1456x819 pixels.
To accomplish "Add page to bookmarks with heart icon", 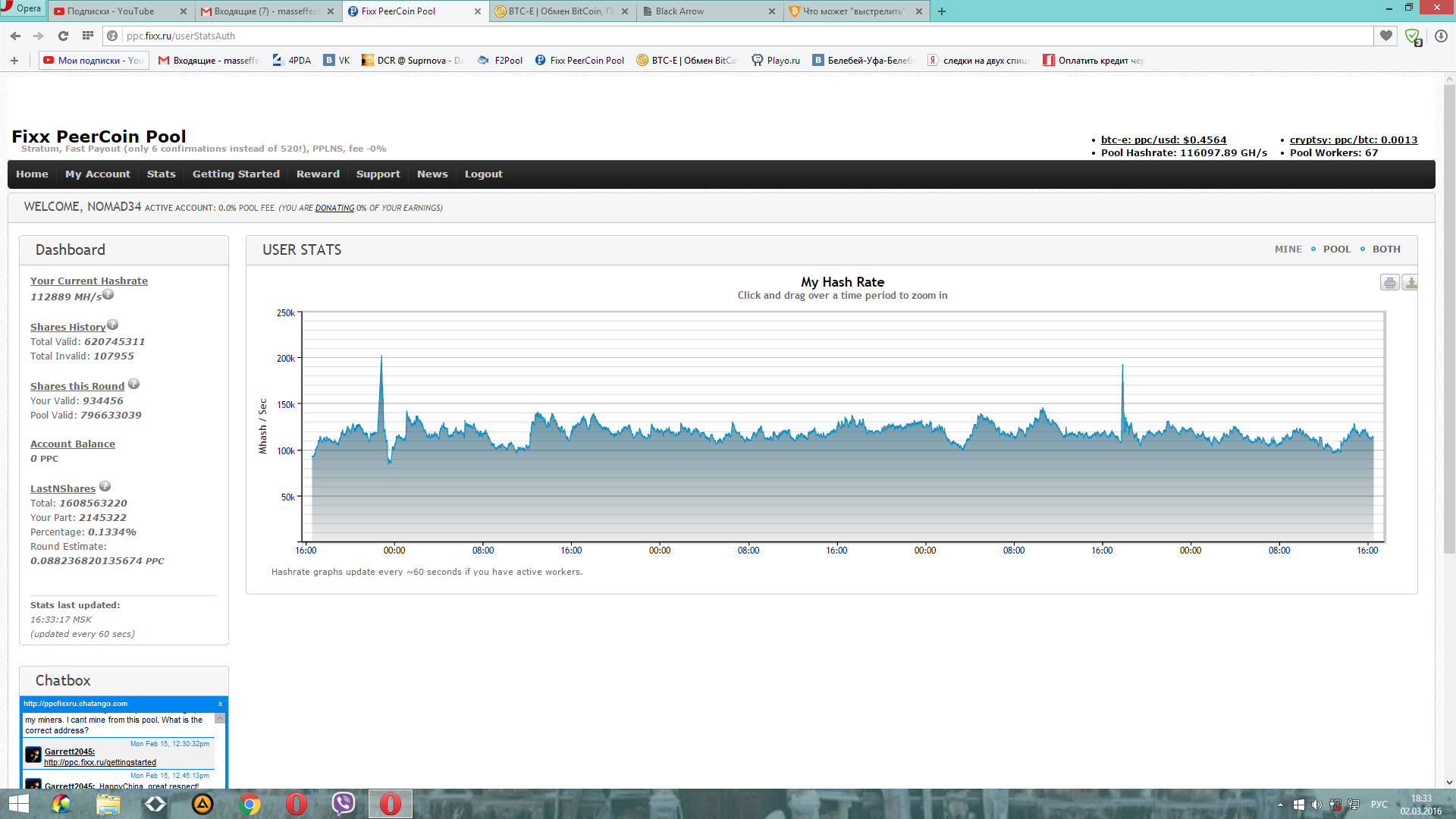I will [1386, 36].
